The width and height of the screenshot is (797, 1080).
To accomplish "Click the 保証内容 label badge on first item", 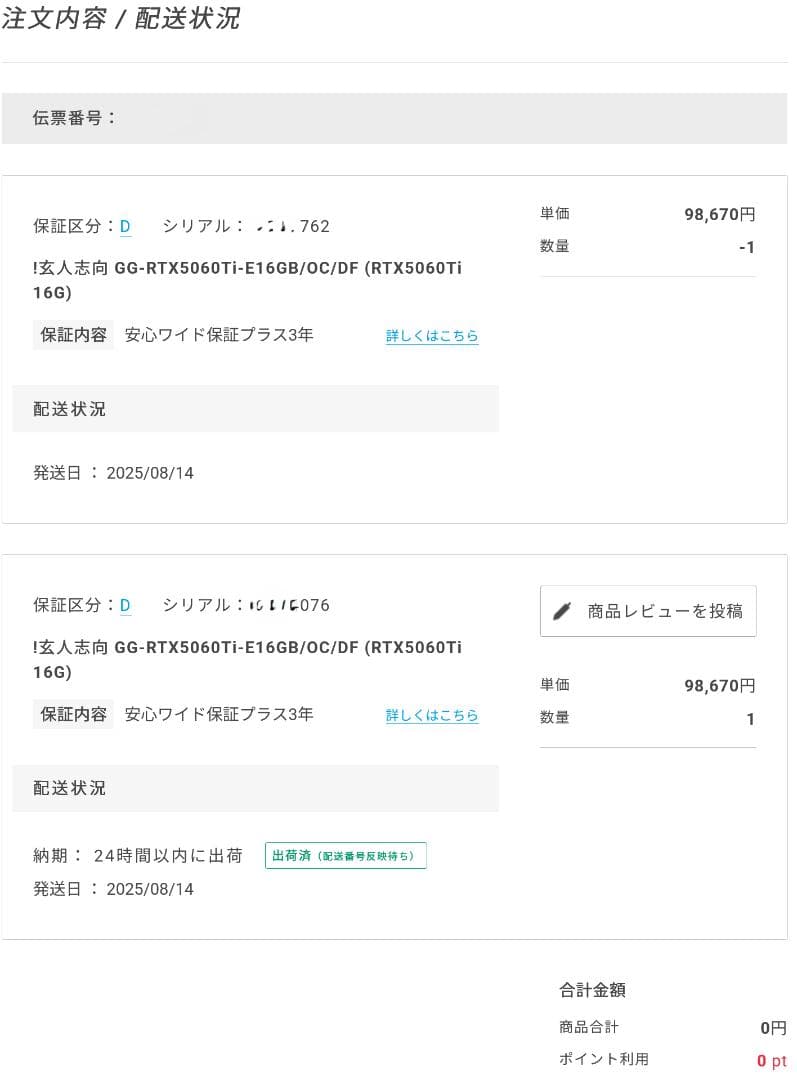I will [x=73, y=335].
